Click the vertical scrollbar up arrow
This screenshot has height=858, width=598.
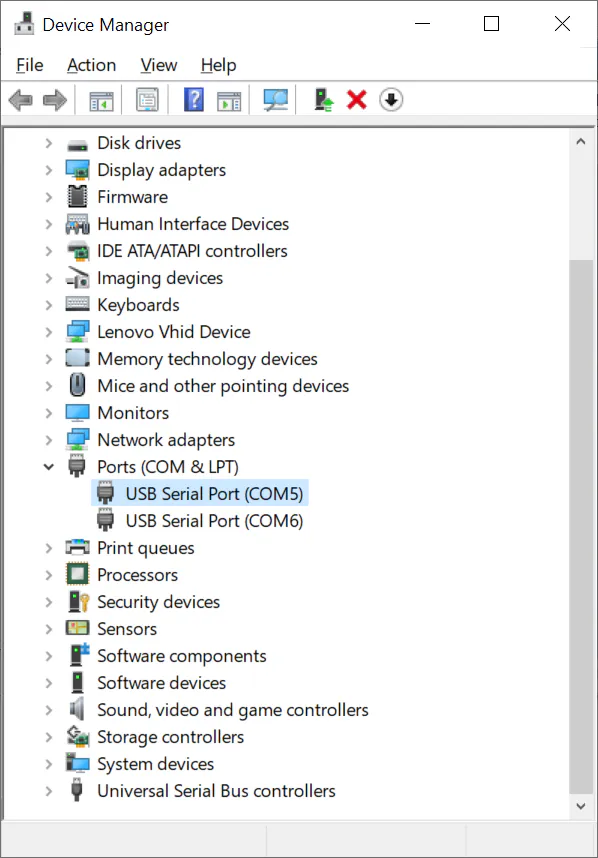click(581, 142)
